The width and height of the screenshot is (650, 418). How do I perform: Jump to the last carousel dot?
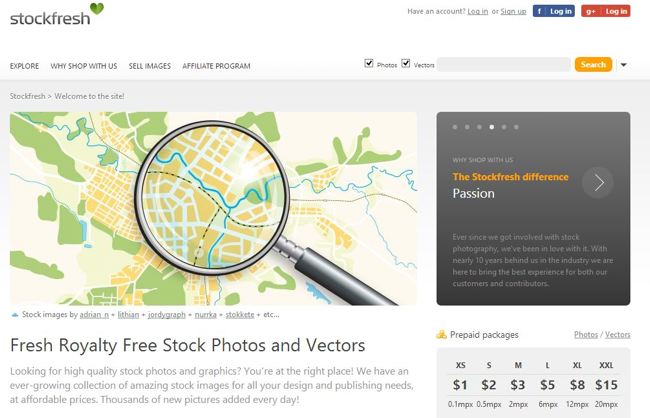[x=517, y=128]
